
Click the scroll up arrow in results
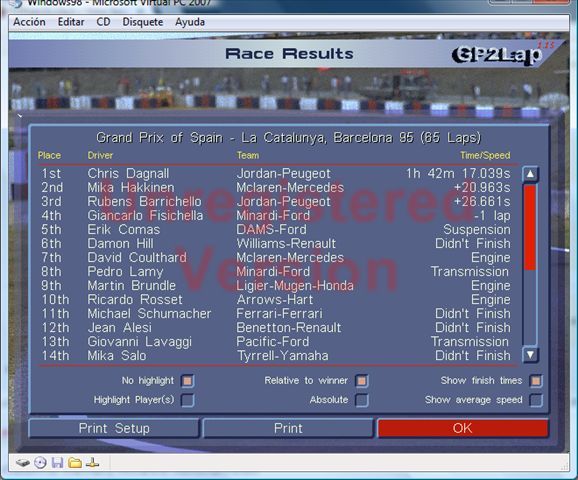coord(530,174)
